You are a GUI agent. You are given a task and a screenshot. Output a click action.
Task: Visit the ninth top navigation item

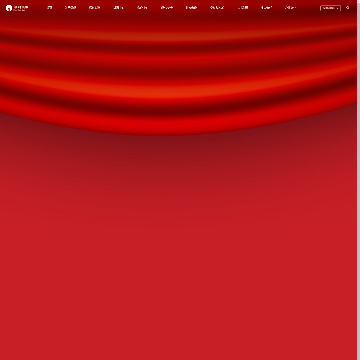(x=243, y=8)
